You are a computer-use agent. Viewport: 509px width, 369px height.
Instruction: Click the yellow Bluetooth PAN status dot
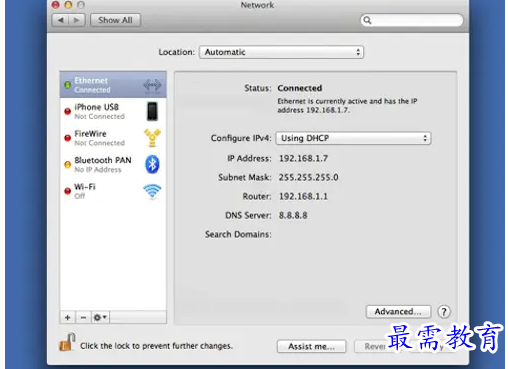(67, 164)
